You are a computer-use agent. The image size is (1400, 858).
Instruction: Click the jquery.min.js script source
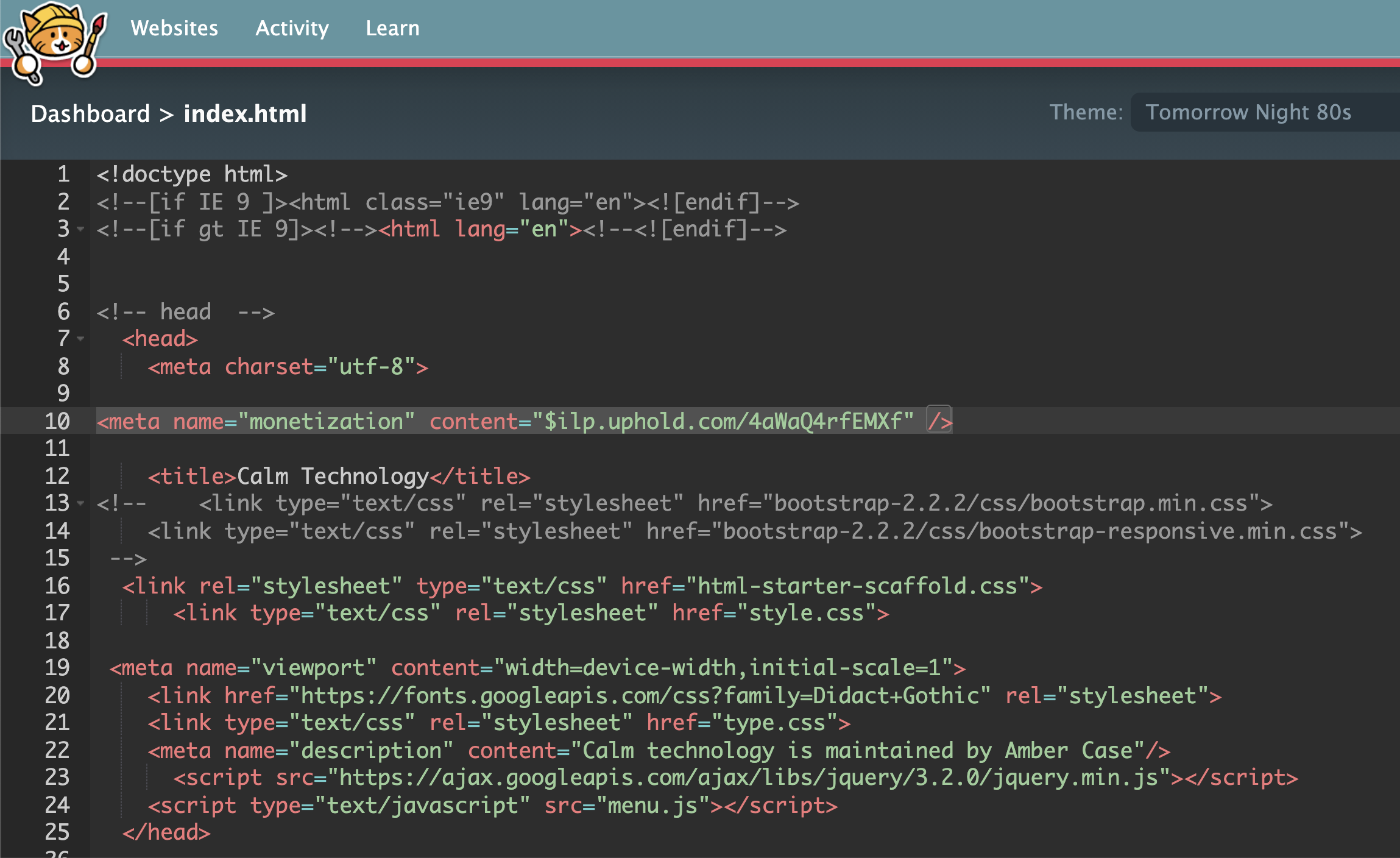[x=748, y=778]
